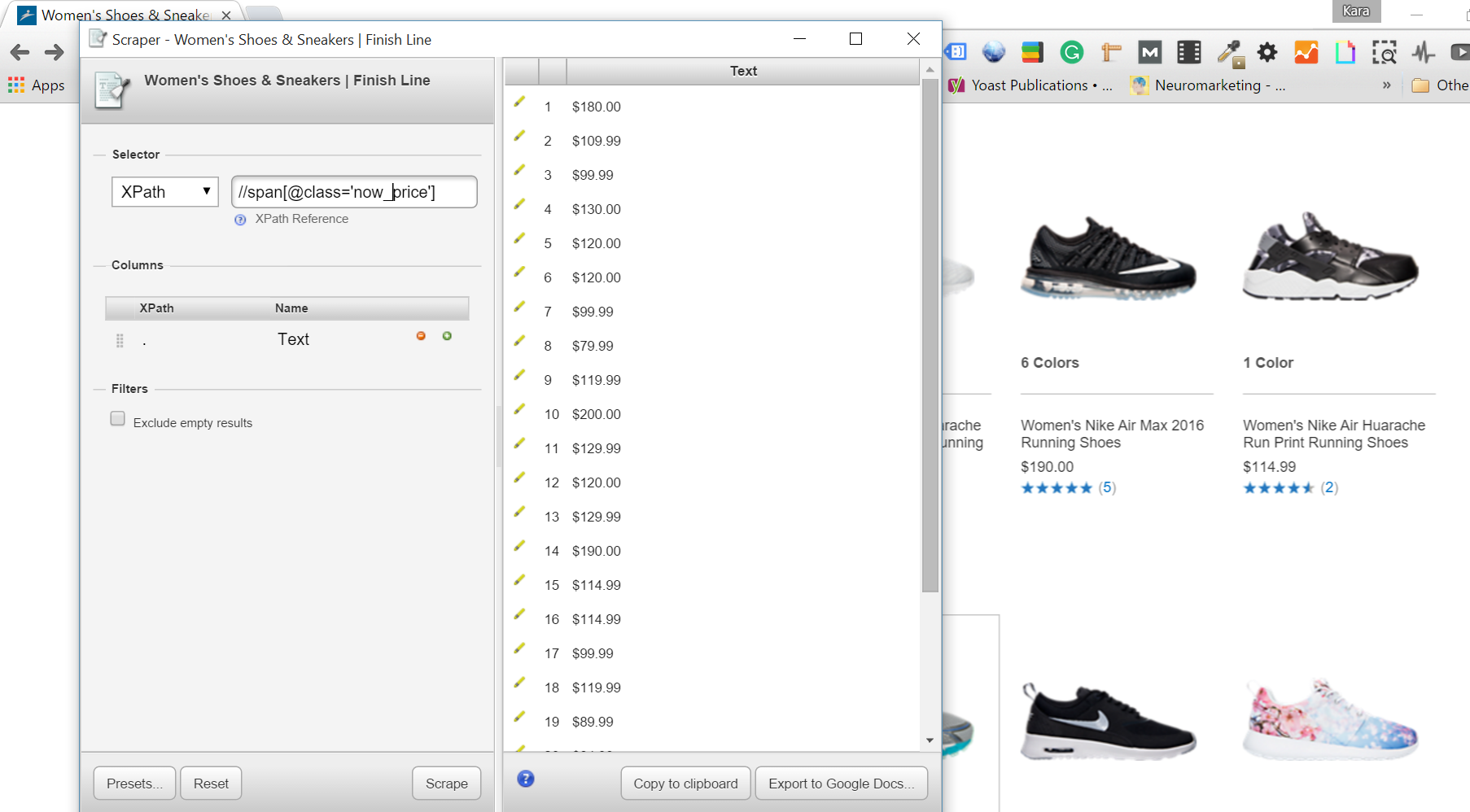Click the Presets... button
The width and height of the screenshot is (1470, 812).
pyautogui.click(x=134, y=784)
